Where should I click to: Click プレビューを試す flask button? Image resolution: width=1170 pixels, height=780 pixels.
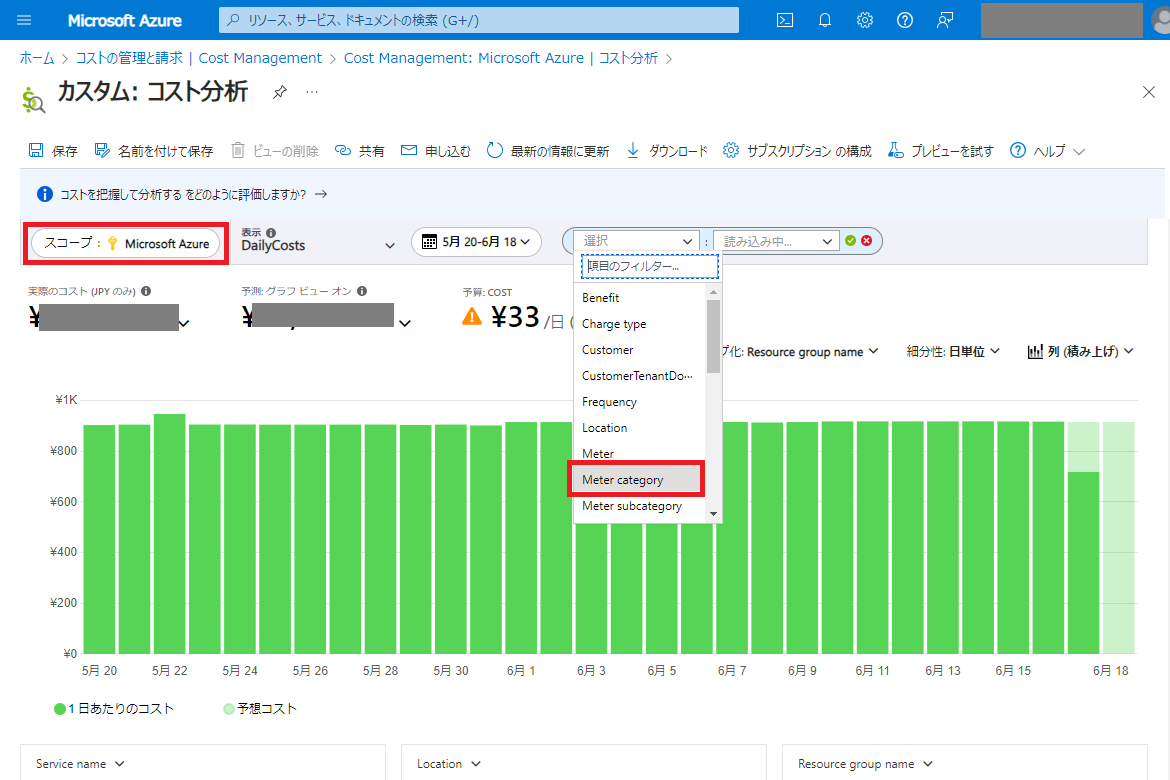click(x=940, y=151)
